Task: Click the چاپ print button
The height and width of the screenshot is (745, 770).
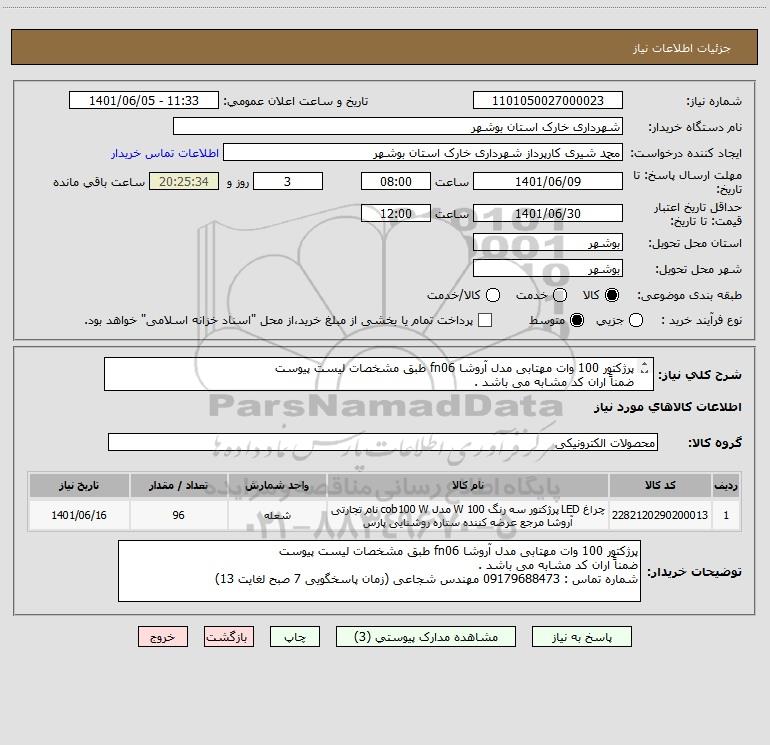Action: click(295, 637)
